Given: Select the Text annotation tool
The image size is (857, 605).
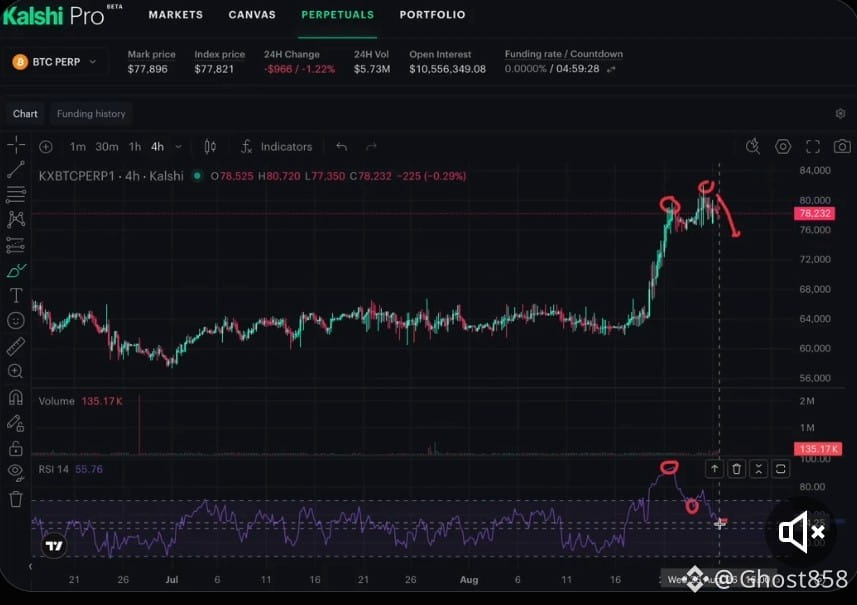Looking at the screenshot, I should pyautogui.click(x=16, y=296).
